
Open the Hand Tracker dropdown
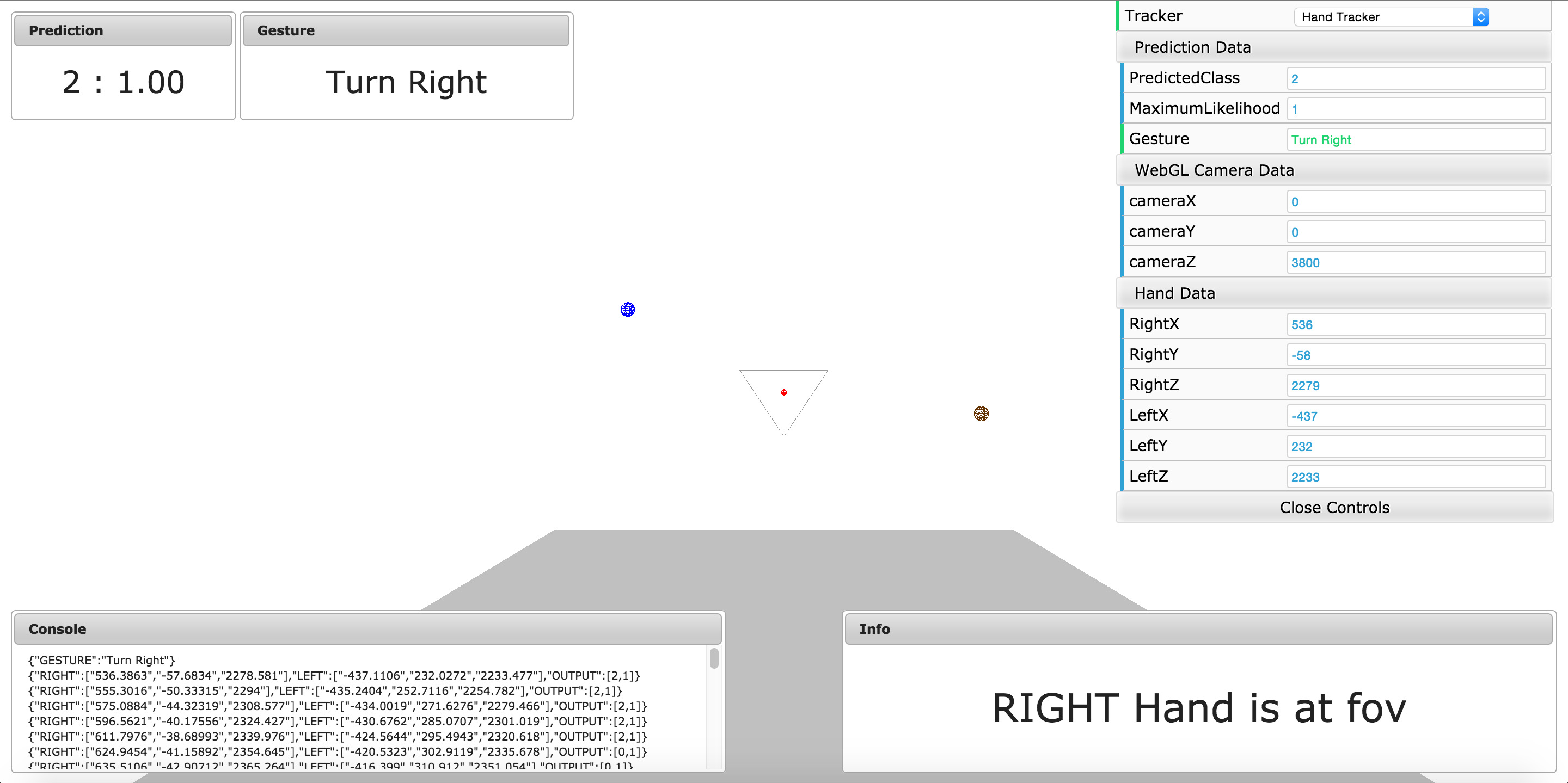coord(1391,17)
